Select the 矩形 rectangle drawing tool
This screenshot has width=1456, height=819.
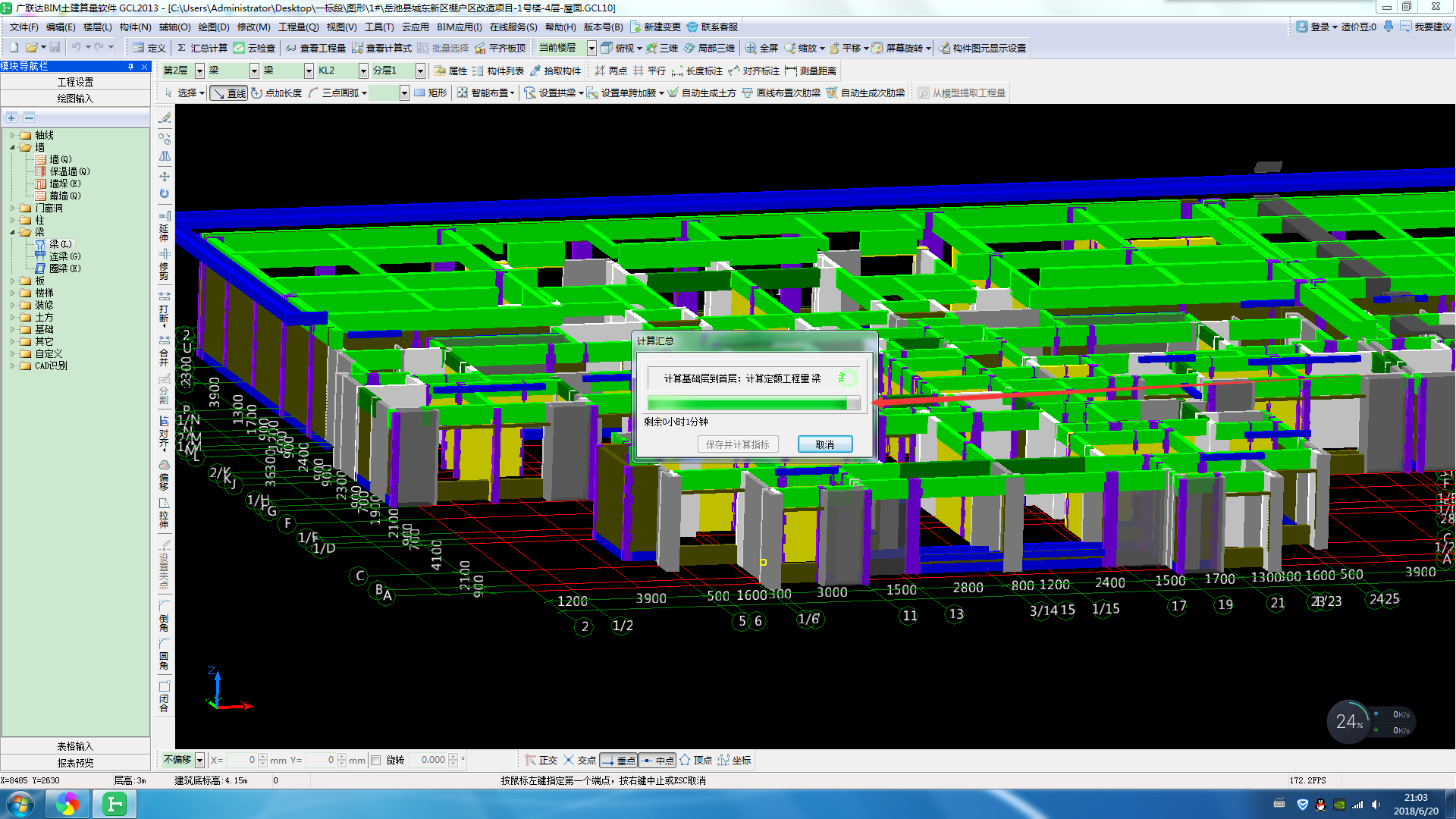click(x=431, y=93)
